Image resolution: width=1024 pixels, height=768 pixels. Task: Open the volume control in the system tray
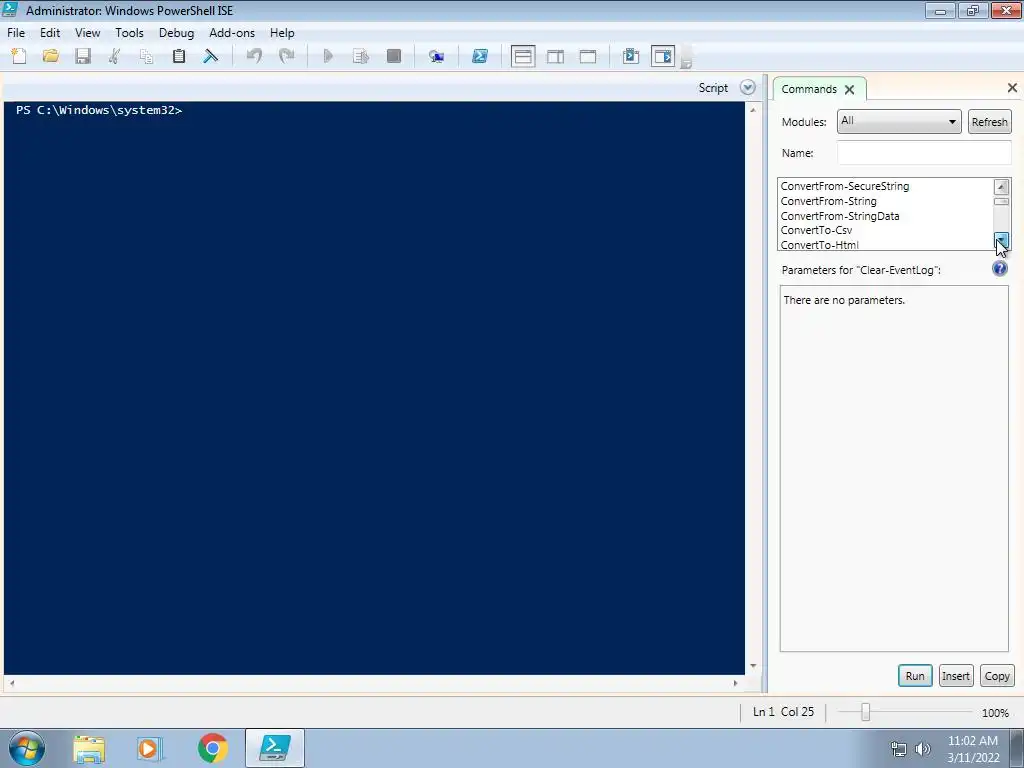[x=923, y=749]
